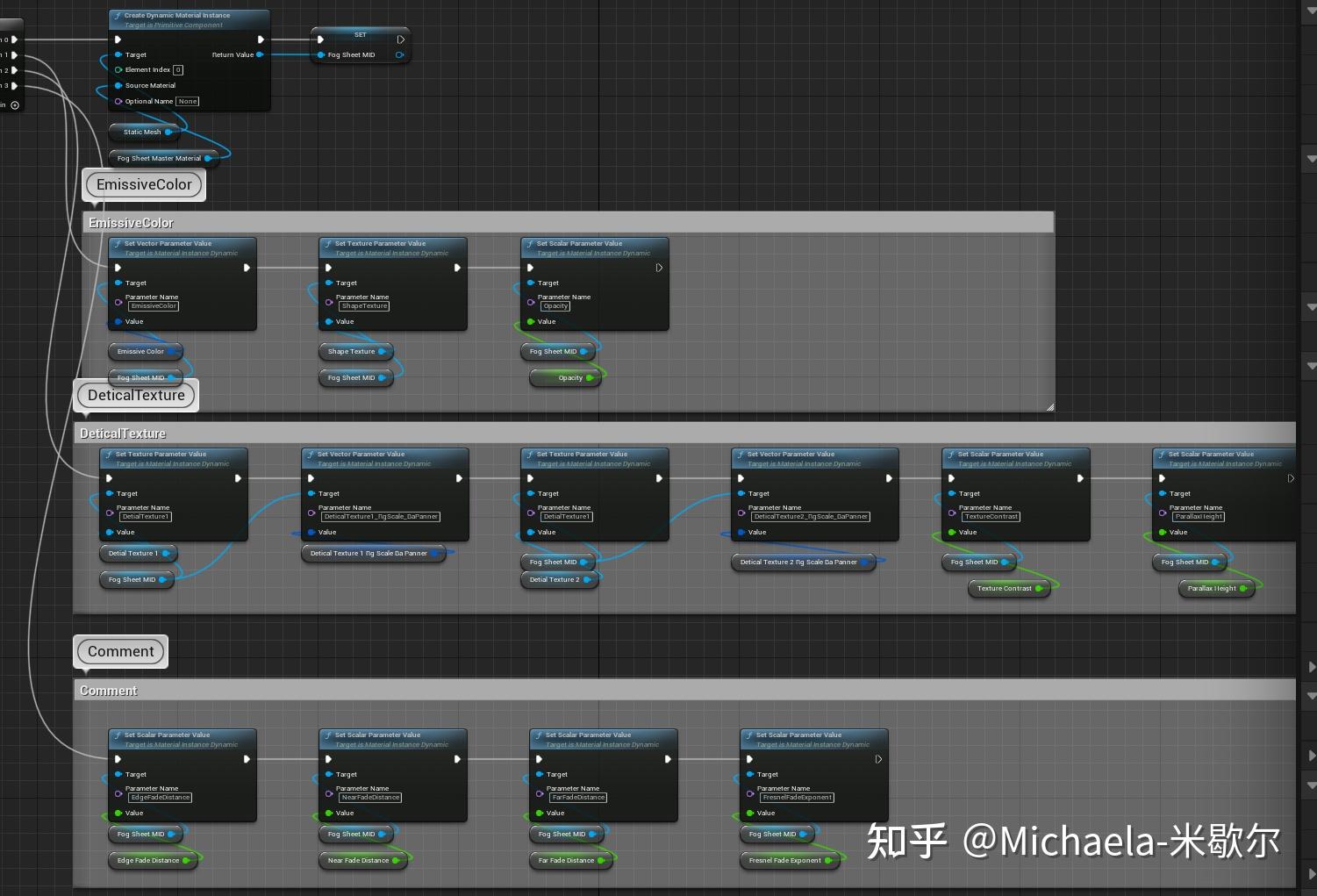Click the green output pin on the Opacity variable node

(590, 377)
